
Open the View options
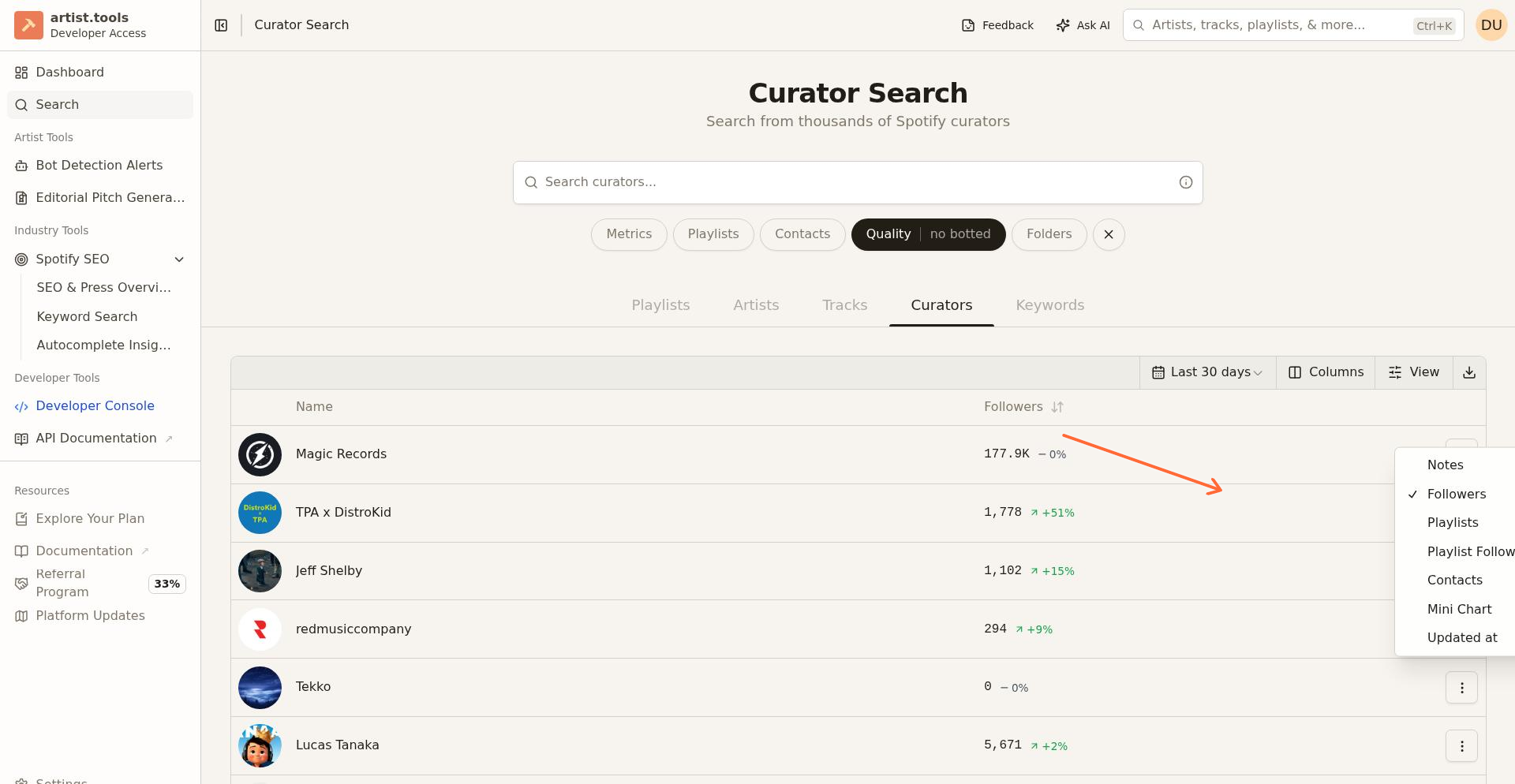coord(1413,372)
